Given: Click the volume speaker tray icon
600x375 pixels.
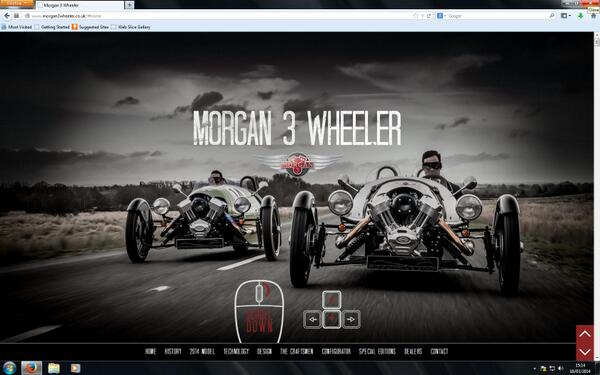Looking at the screenshot, I should pyautogui.click(x=561, y=369).
